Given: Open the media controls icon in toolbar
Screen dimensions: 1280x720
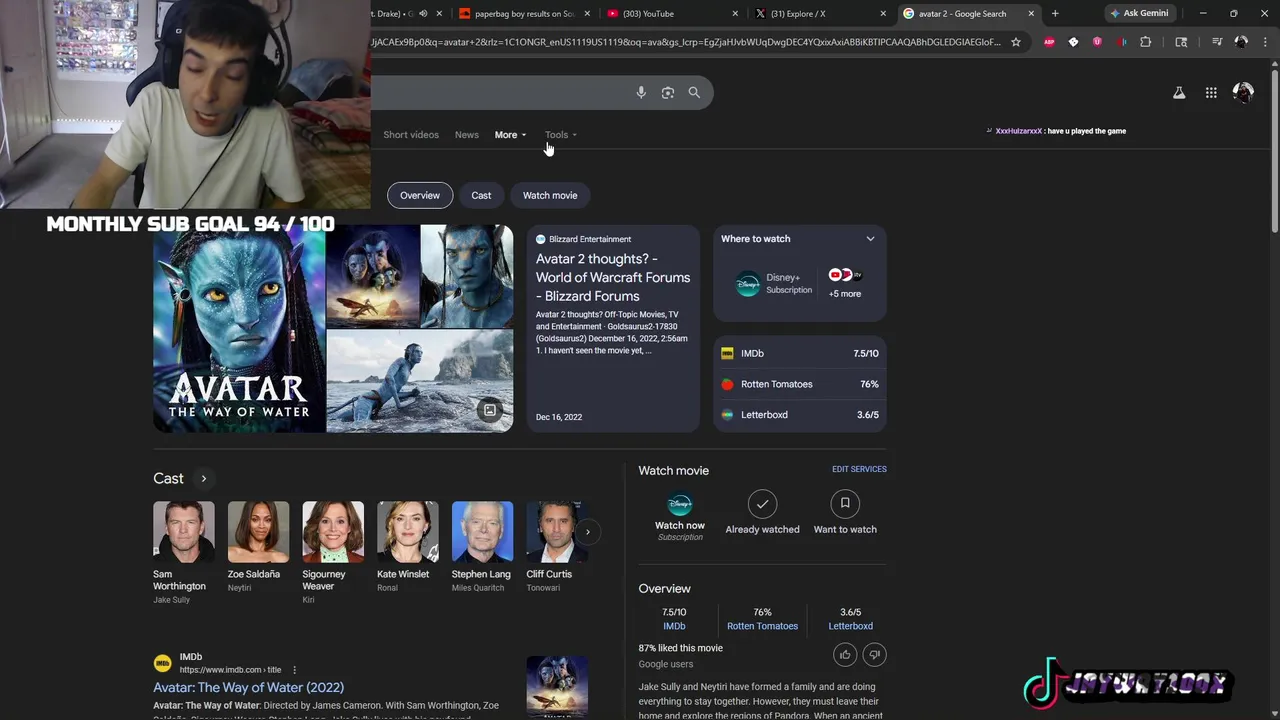Looking at the screenshot, I should [x=1217, y=42].
